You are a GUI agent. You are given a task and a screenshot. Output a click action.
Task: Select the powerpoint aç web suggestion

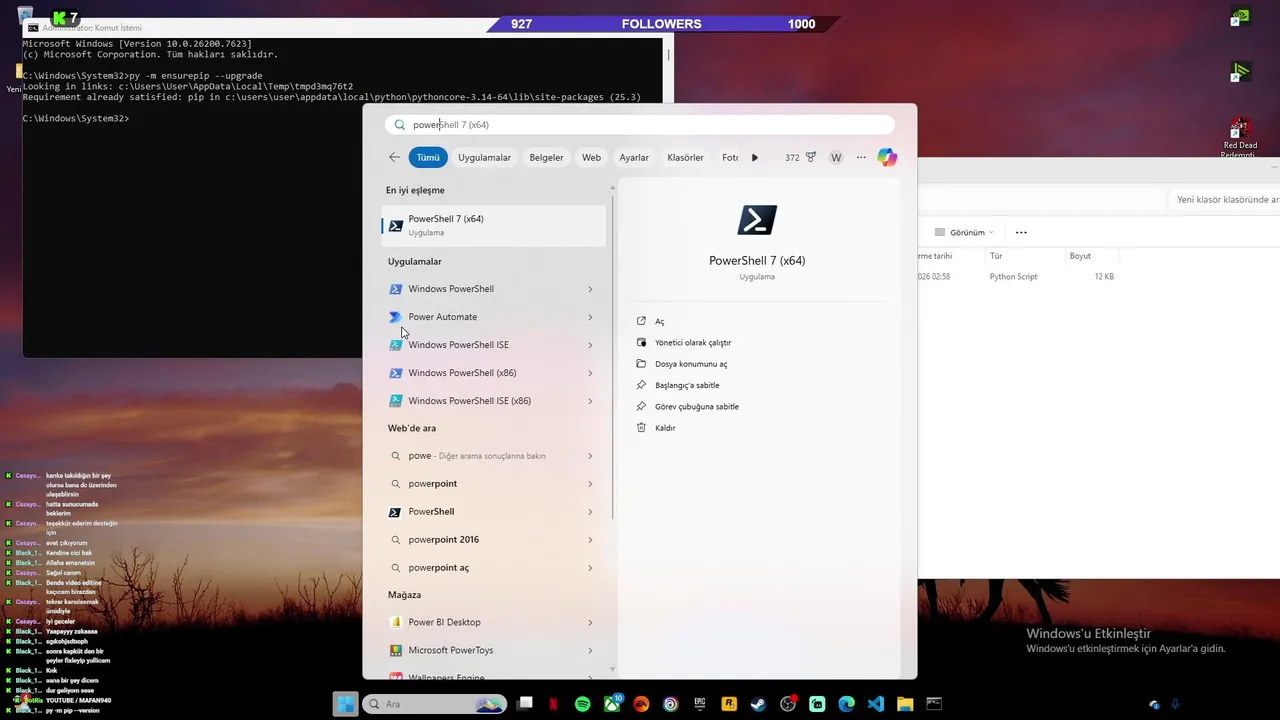pyautogui.click(x=438, y=568)
